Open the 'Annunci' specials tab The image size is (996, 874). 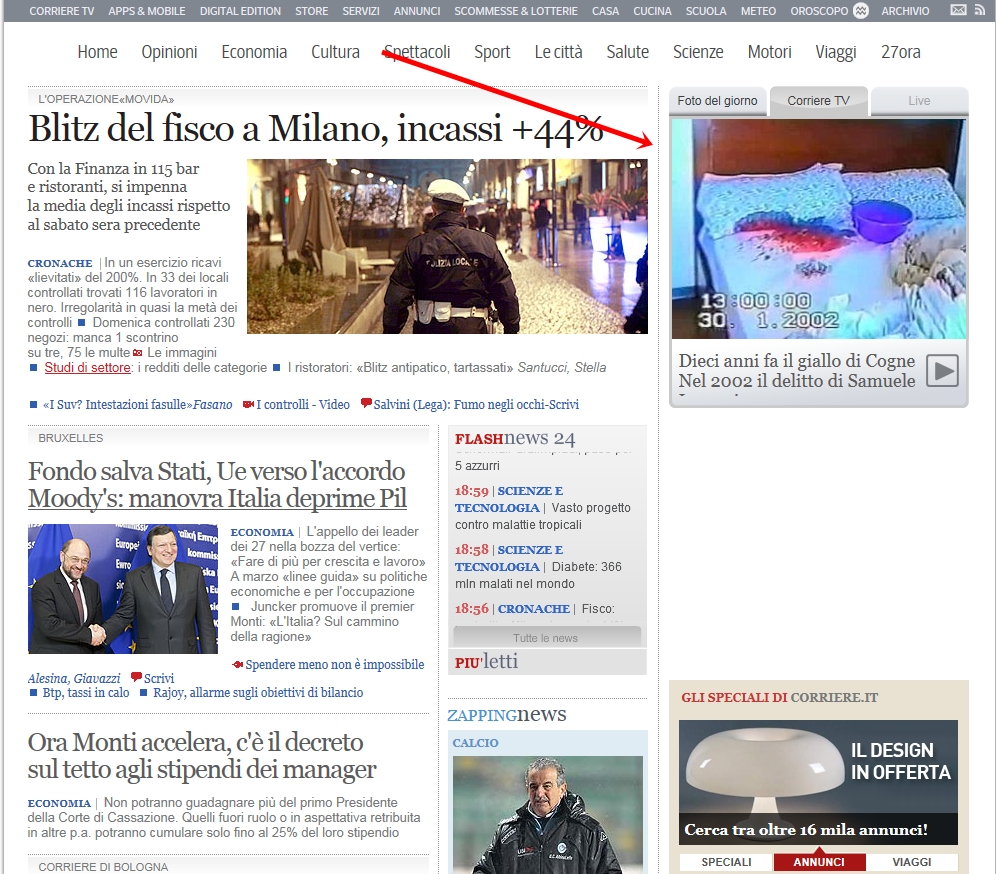(818, 862)
